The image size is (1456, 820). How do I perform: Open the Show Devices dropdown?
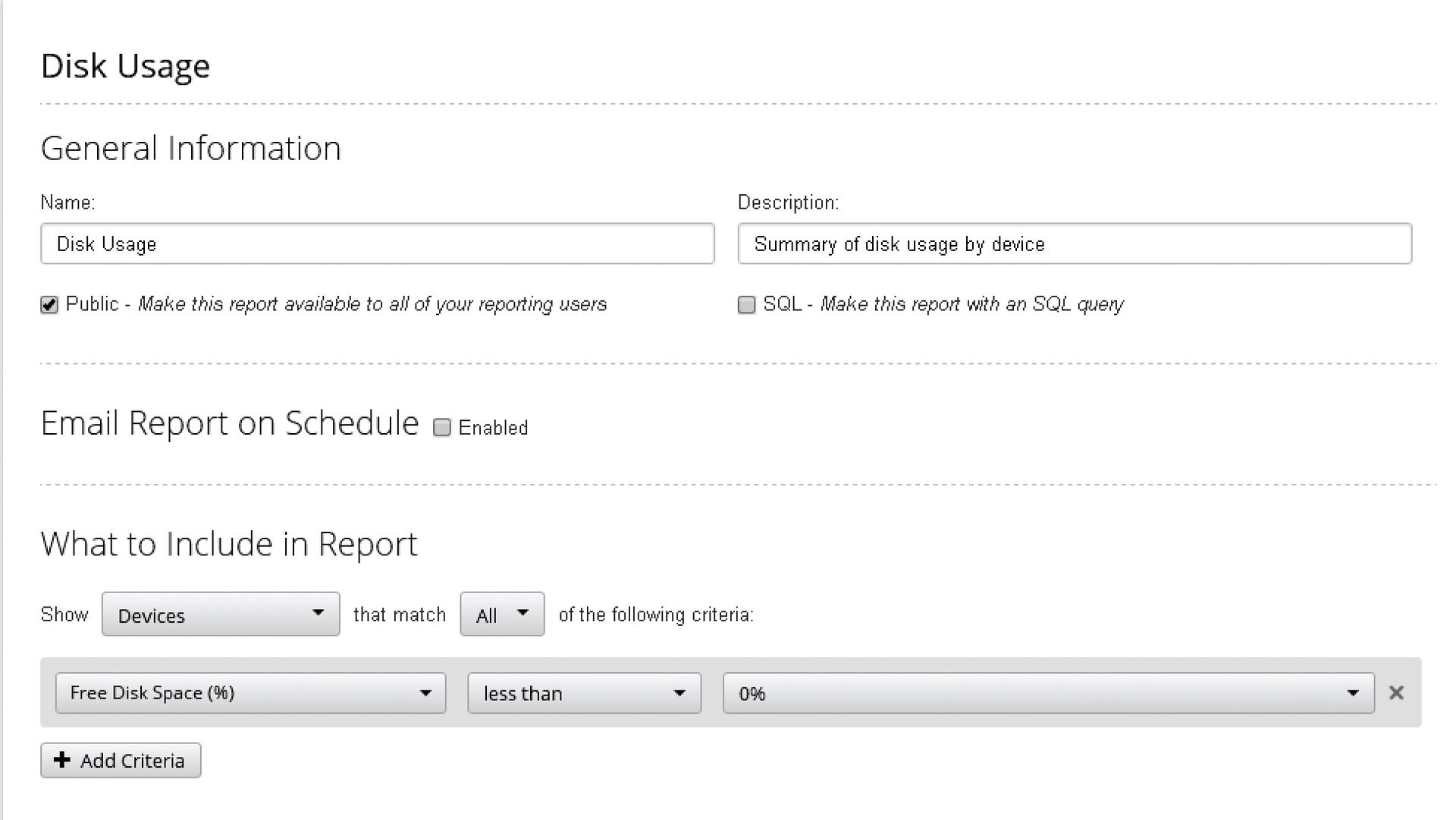click(x=220, y=614)
